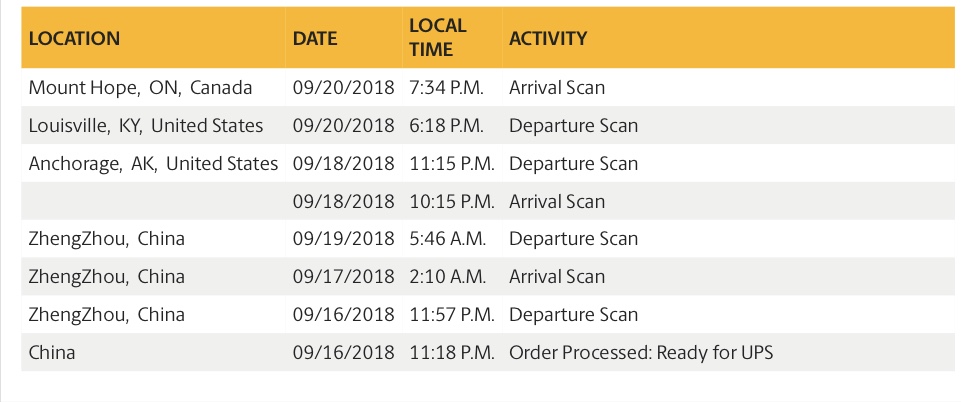Click the 7:34 P.M. time cell
The height and width of the screenshot is (402, 961).
[x=447, y=88]
